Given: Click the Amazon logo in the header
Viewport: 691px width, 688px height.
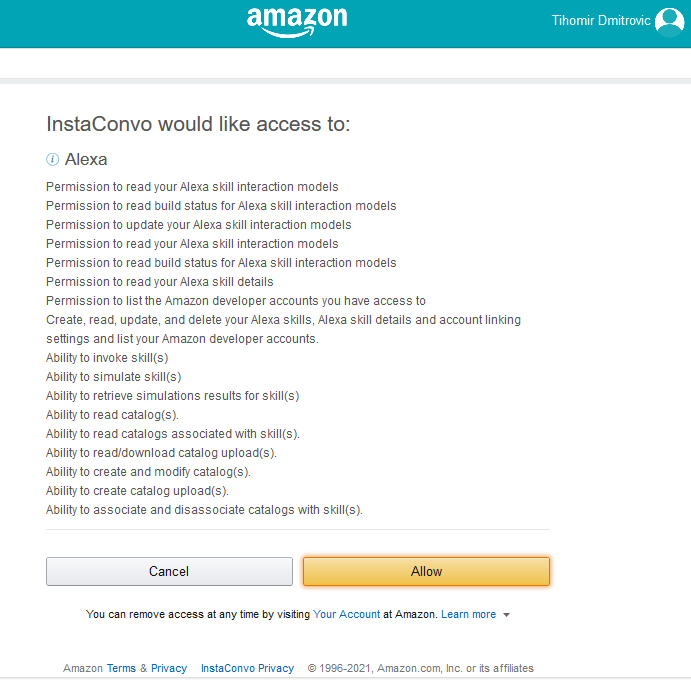Looking at the screenshot, I should coord(297,22).
